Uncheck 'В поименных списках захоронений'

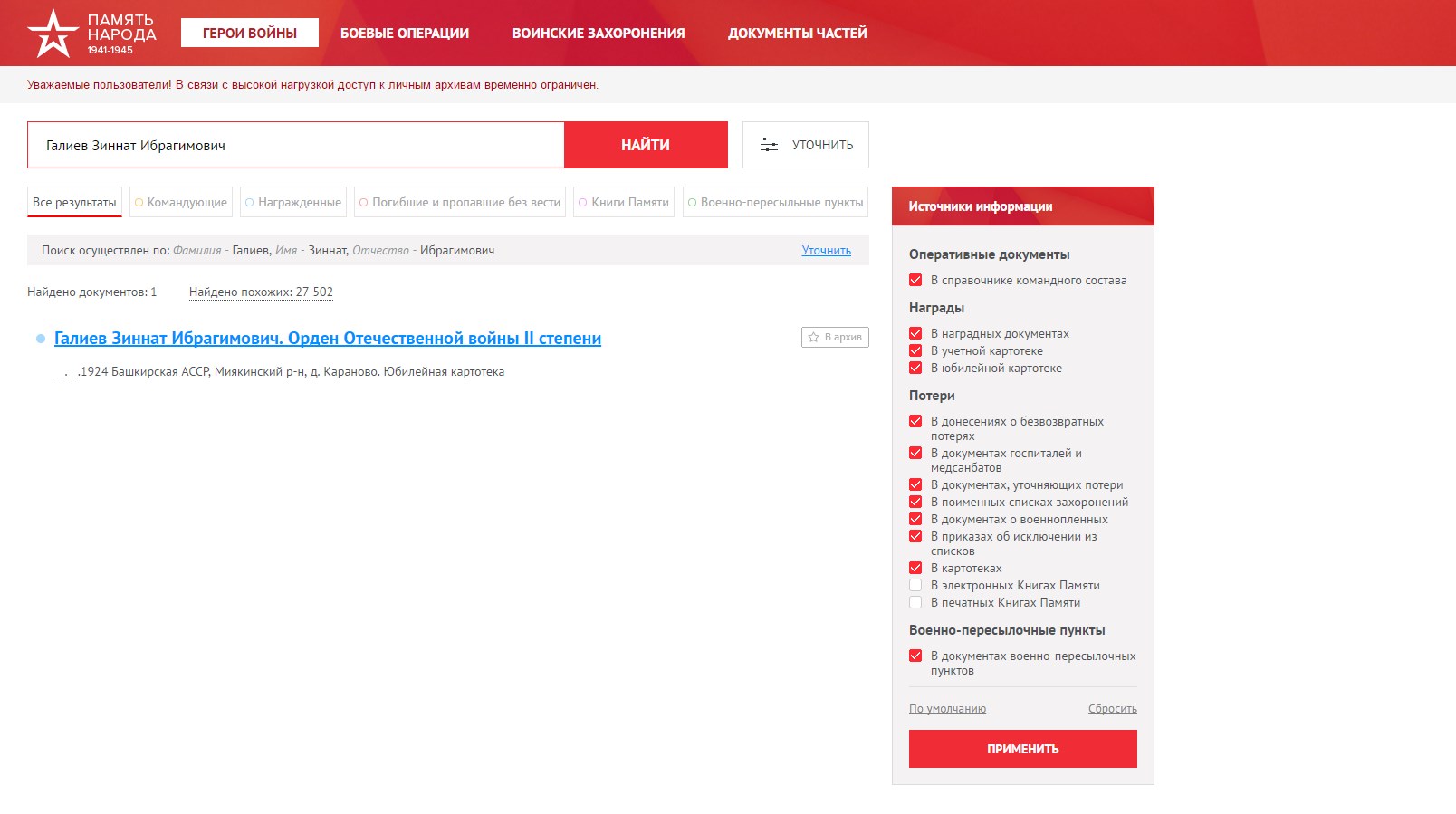pos(915,502)
